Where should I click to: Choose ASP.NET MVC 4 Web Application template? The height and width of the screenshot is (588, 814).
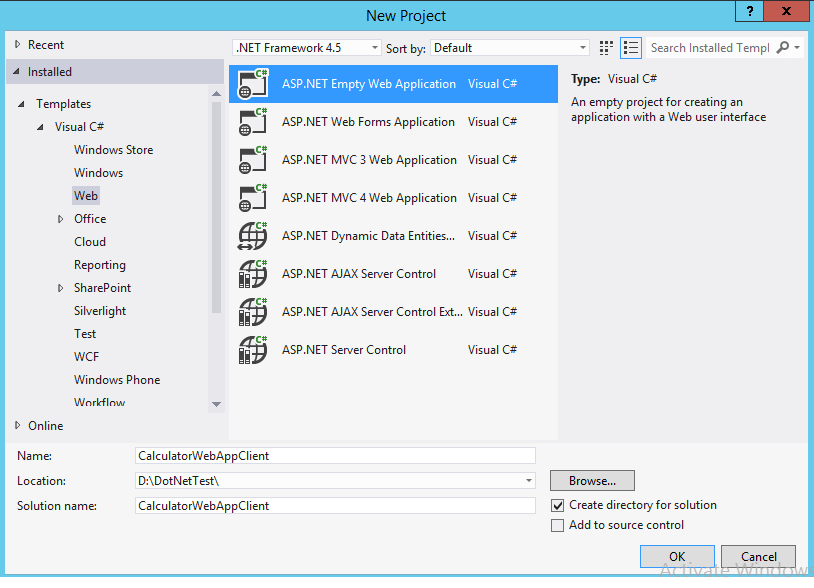coord(369,198)
